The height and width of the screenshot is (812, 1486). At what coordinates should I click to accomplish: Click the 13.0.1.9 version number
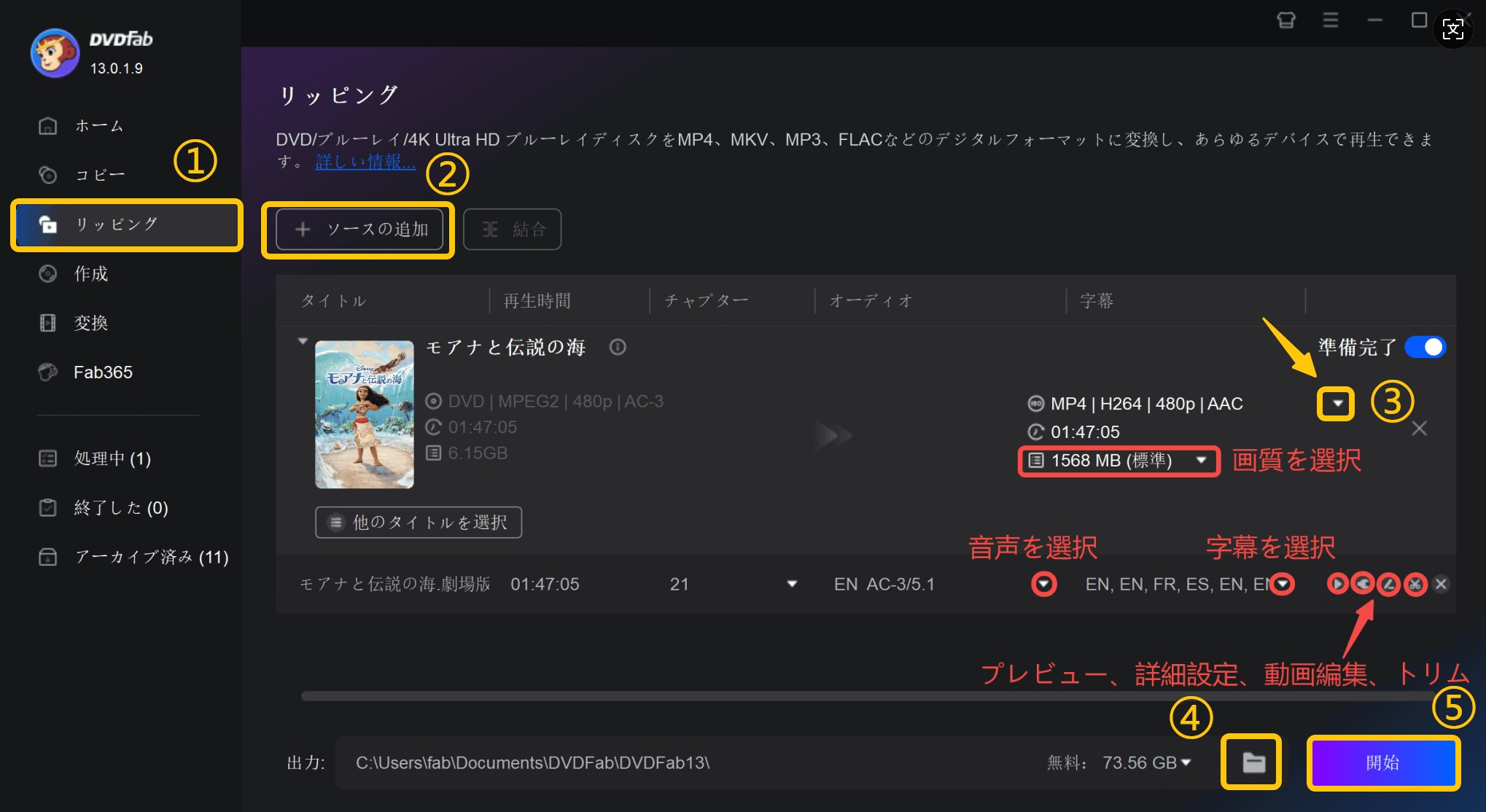pyautogui.click(x=117, y=69)
